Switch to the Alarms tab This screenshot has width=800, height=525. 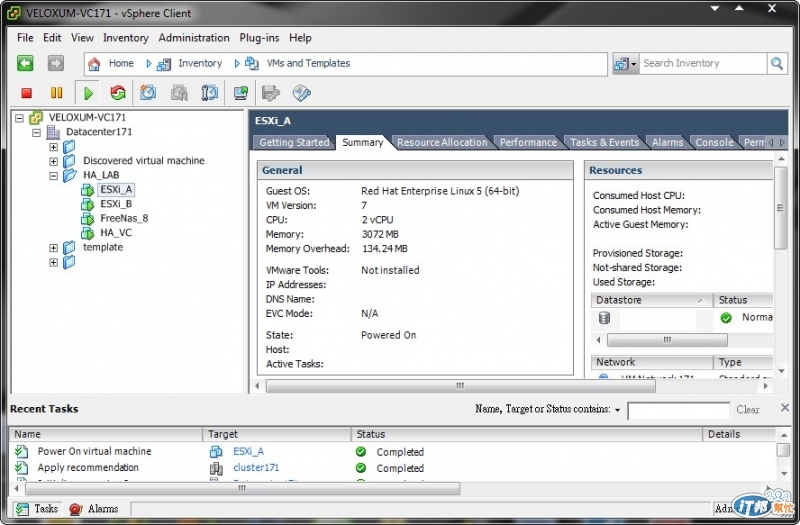click(667, 142)
